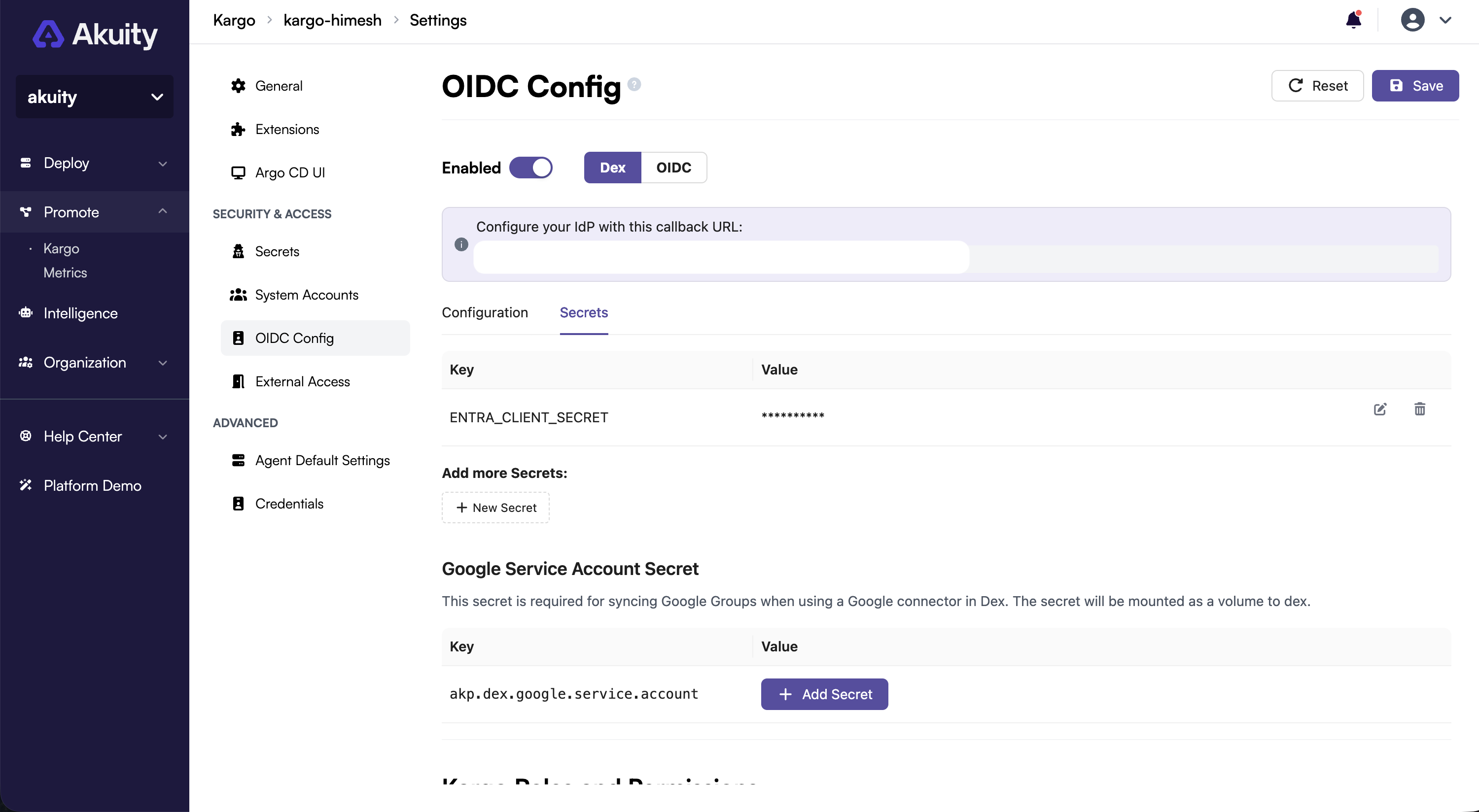Open System Accounts settings

[x=315, y=295]
